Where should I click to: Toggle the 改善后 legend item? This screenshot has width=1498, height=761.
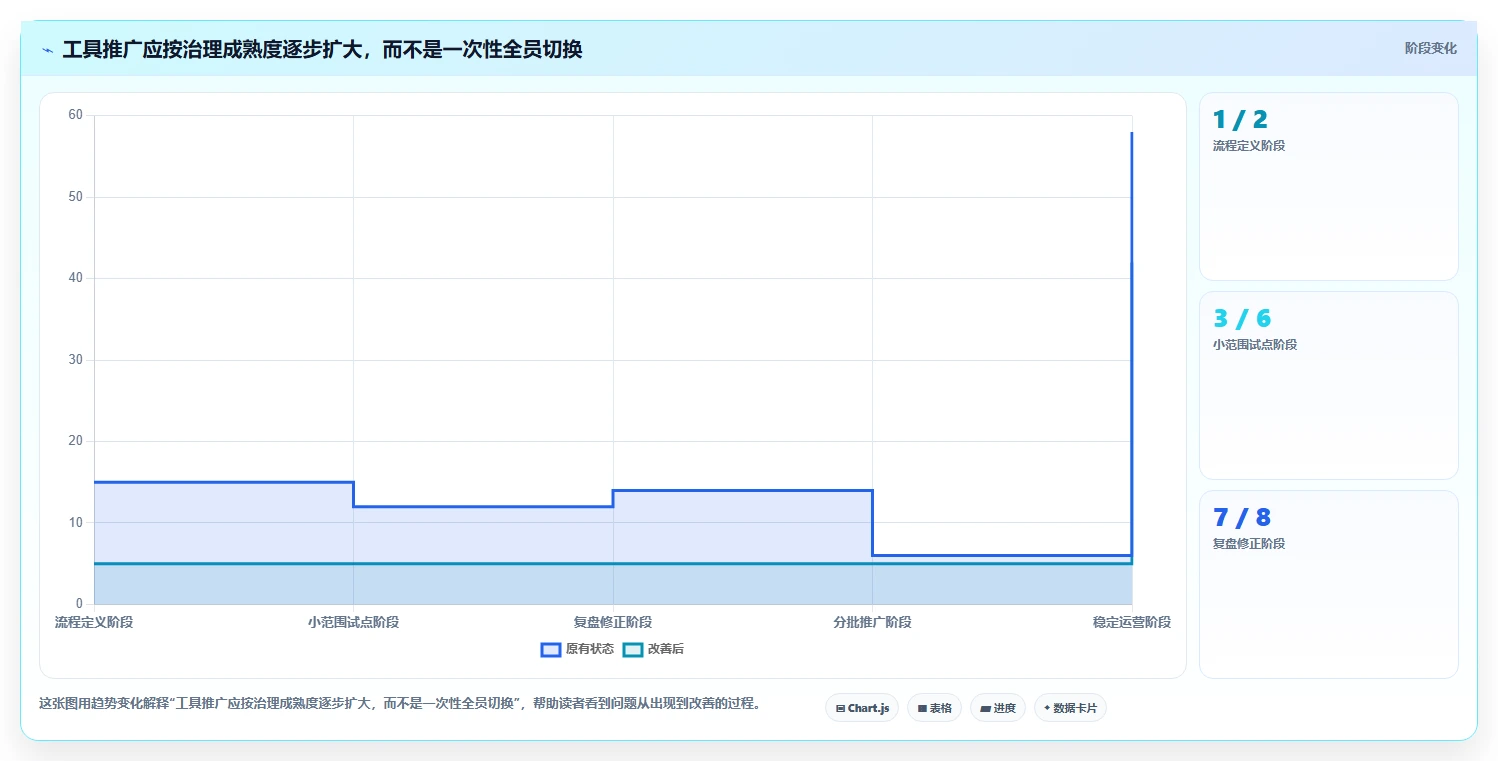tap(653, 649)
